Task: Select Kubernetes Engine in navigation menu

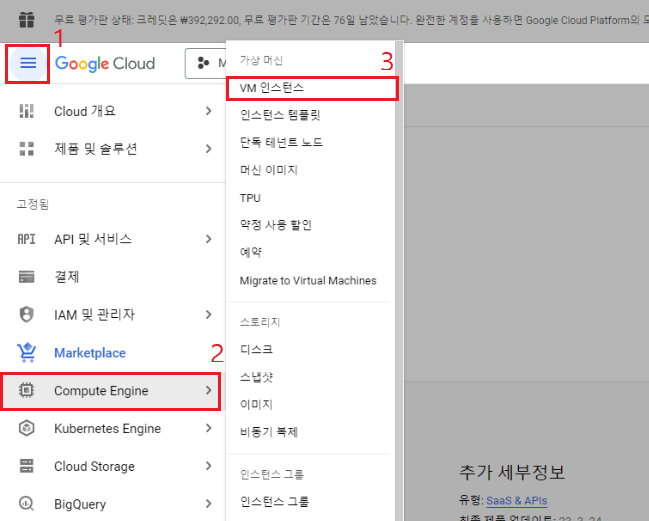Action: click(x=112, y=428)
